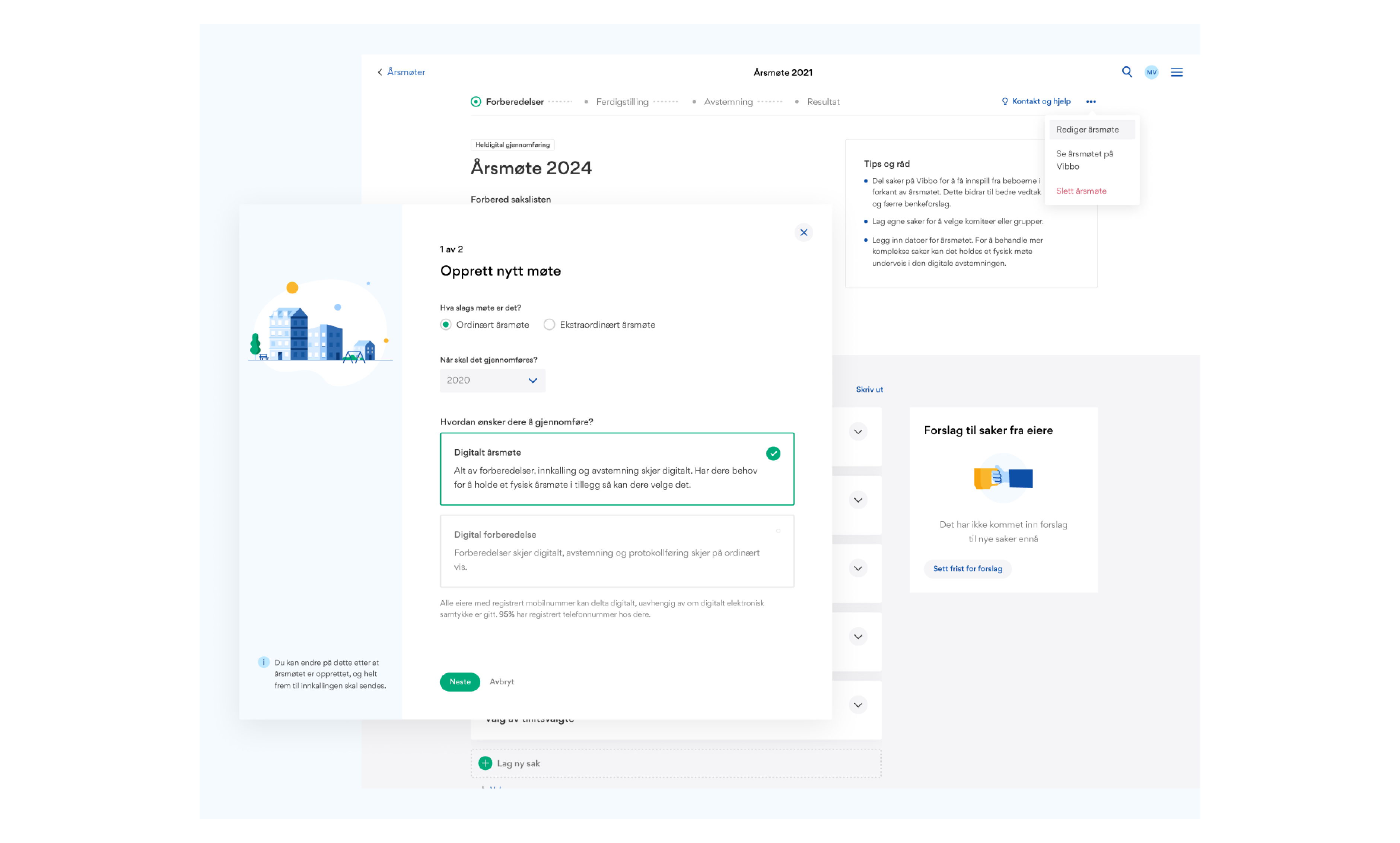The image size is (1400, 843).
Task: Click the three-dot more options icon
Action: point(1091,102)
